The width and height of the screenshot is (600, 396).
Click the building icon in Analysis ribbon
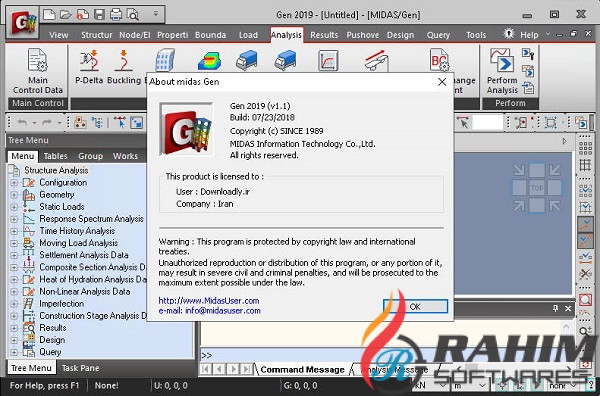[x=165, y=60]
